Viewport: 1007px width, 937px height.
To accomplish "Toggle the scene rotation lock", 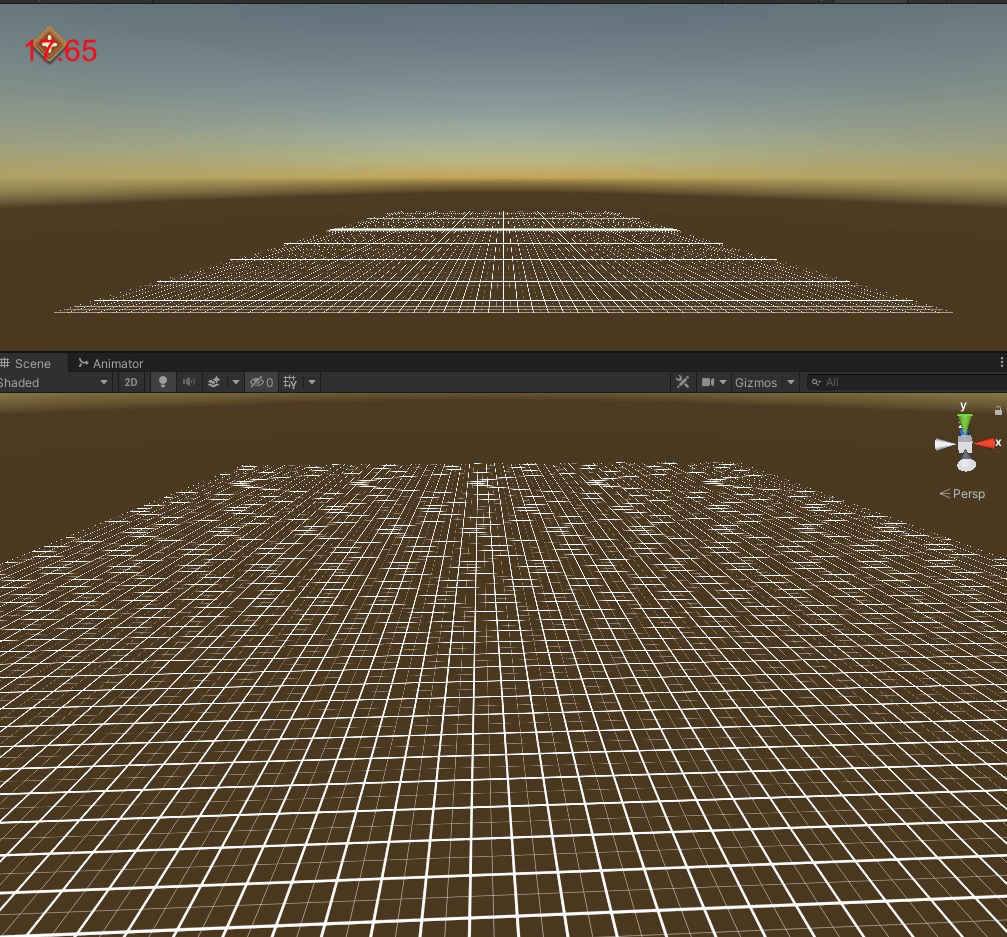I will point(998,410).
